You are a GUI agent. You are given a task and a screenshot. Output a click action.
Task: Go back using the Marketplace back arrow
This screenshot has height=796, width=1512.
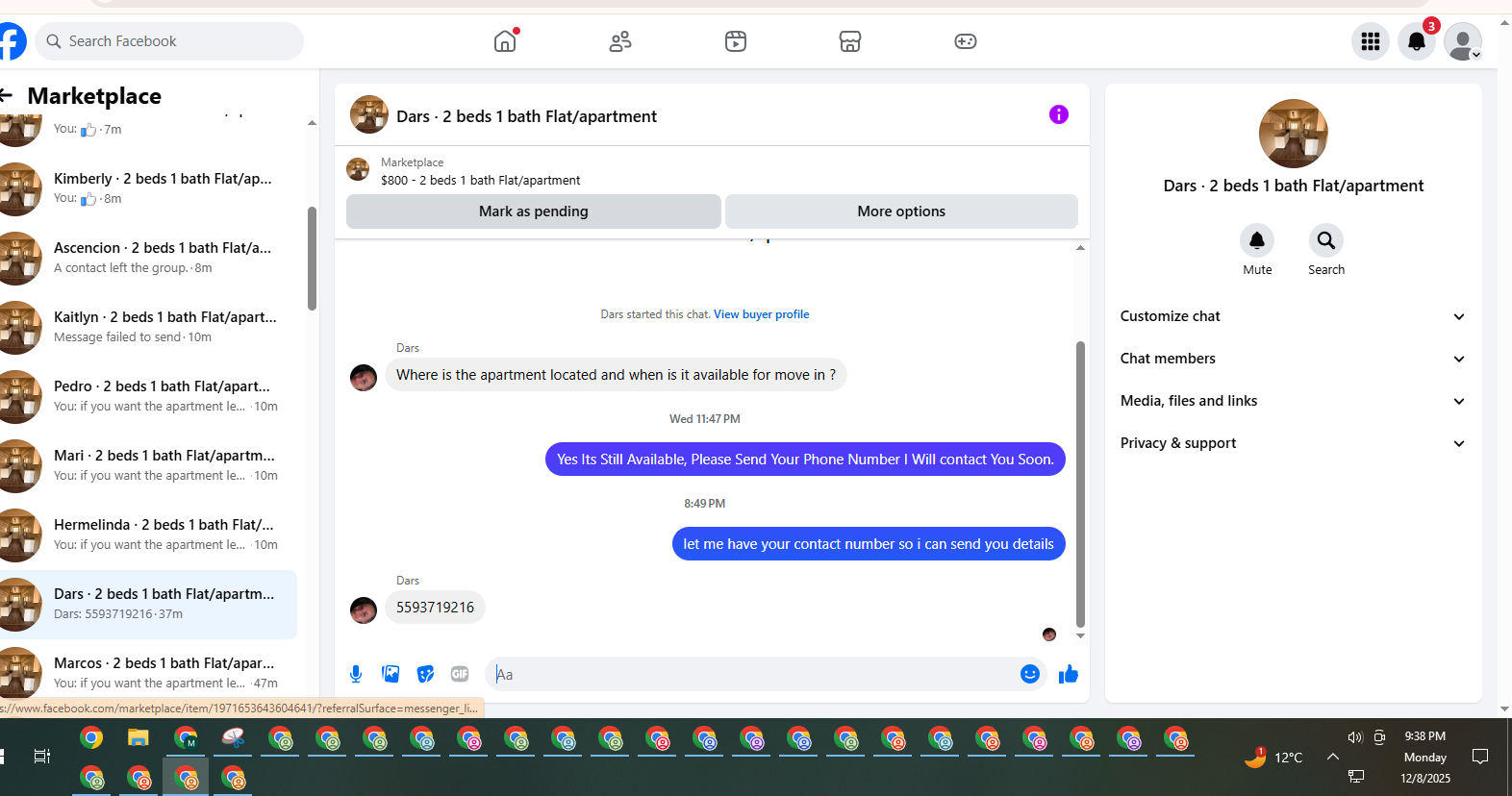pyautogui.click(x=7, y=95)
